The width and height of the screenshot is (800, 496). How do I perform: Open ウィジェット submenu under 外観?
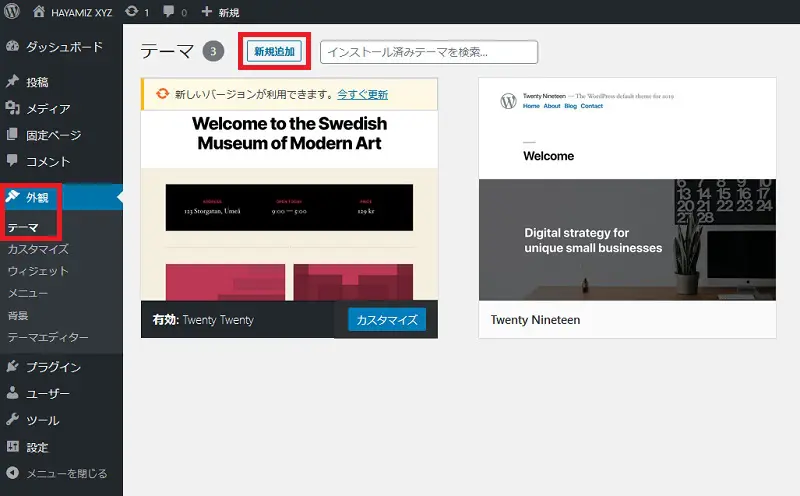(38, 271)
